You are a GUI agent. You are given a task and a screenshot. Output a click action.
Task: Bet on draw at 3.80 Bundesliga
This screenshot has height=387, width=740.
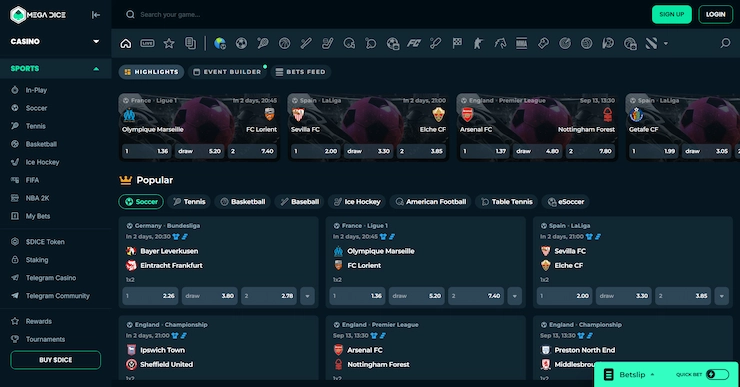click(210, 296)
